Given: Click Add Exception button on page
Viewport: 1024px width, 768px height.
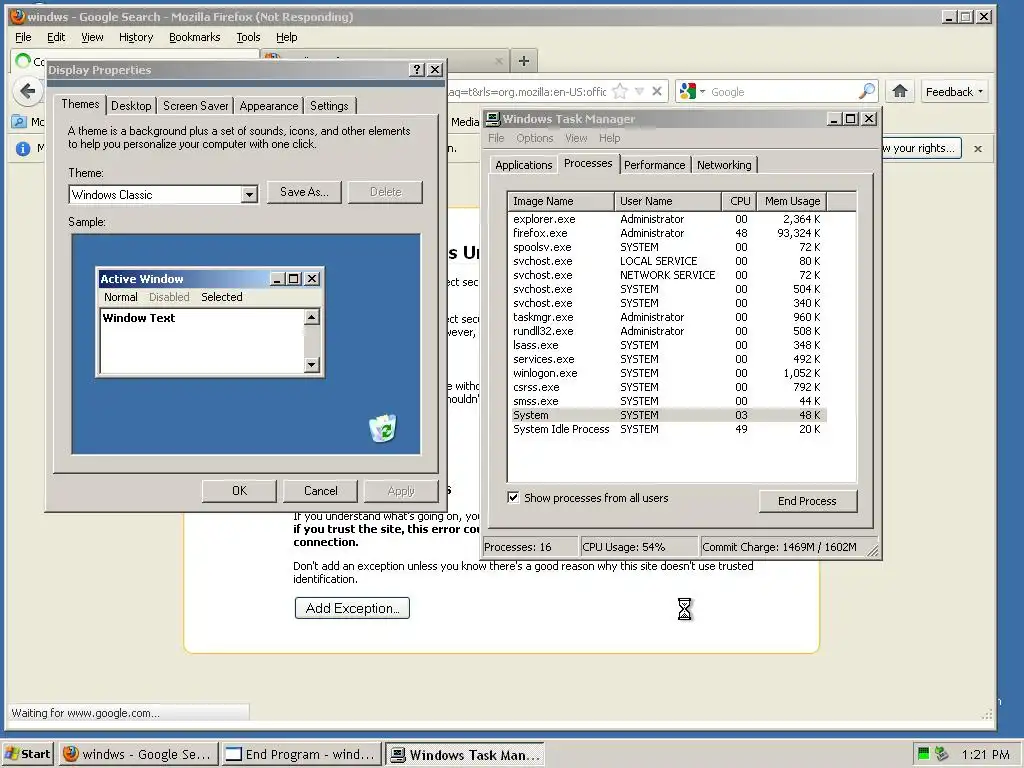Looking at the screenshot, I should pyautogui.click(x=352, y=608).
